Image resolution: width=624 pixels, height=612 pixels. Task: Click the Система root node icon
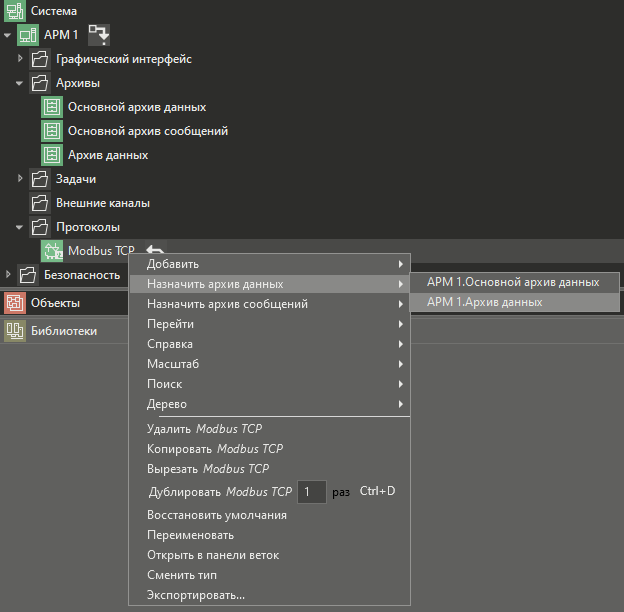coord(15,11)
